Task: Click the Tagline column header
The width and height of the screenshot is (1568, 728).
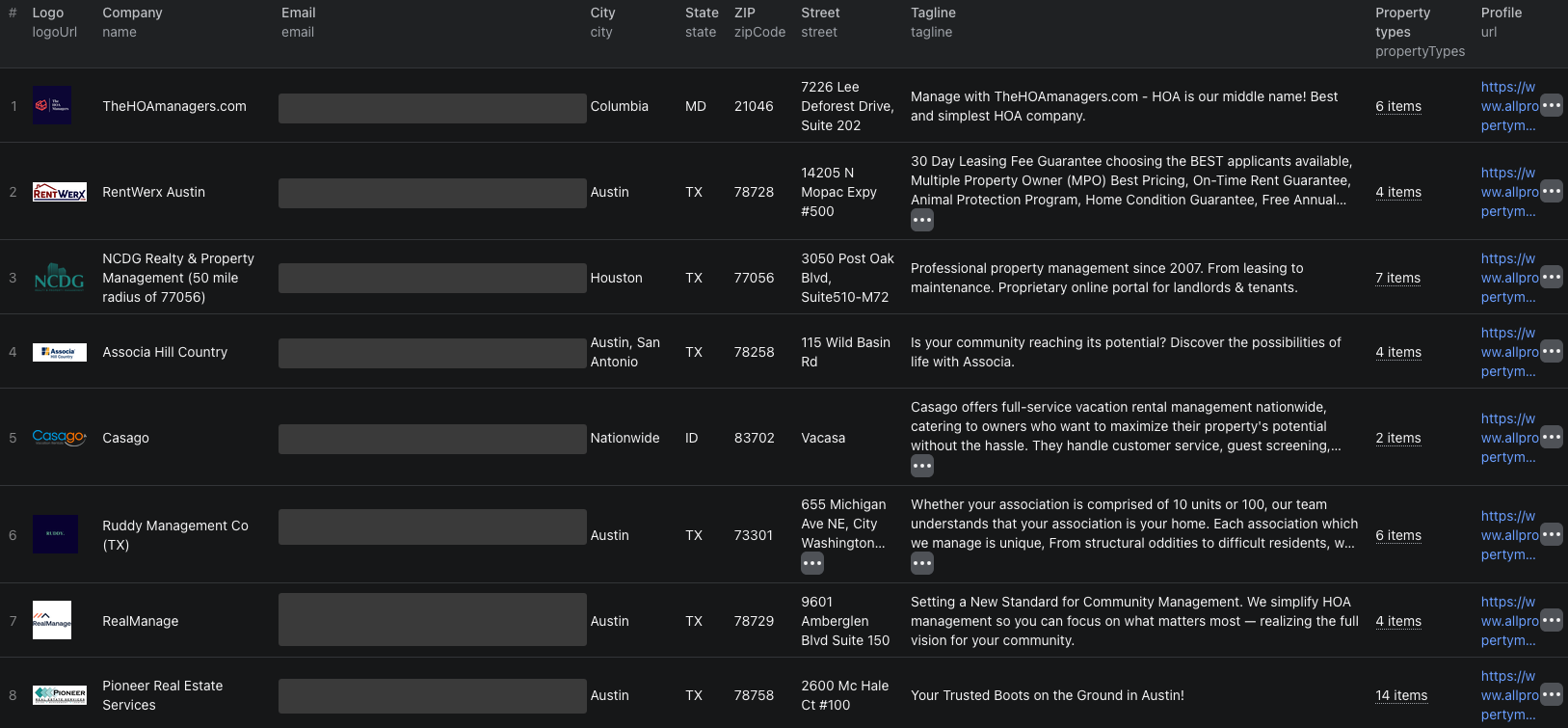Action: click(x=933, y=22)
